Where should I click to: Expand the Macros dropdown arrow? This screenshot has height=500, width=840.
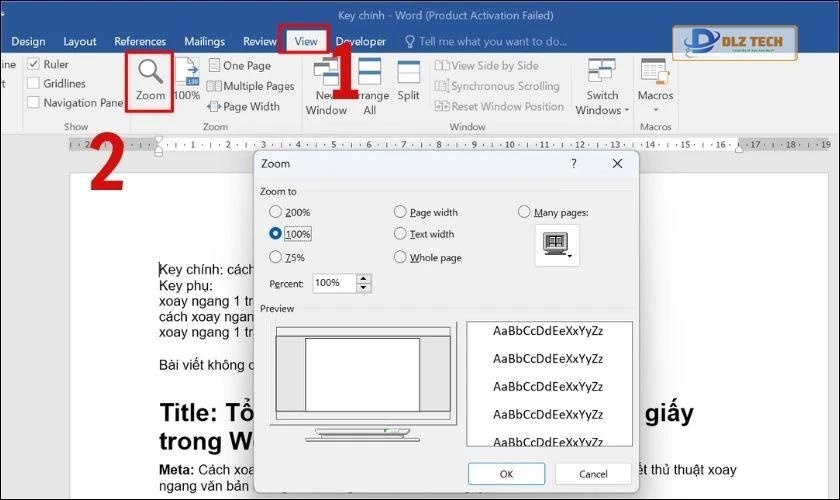656,110
